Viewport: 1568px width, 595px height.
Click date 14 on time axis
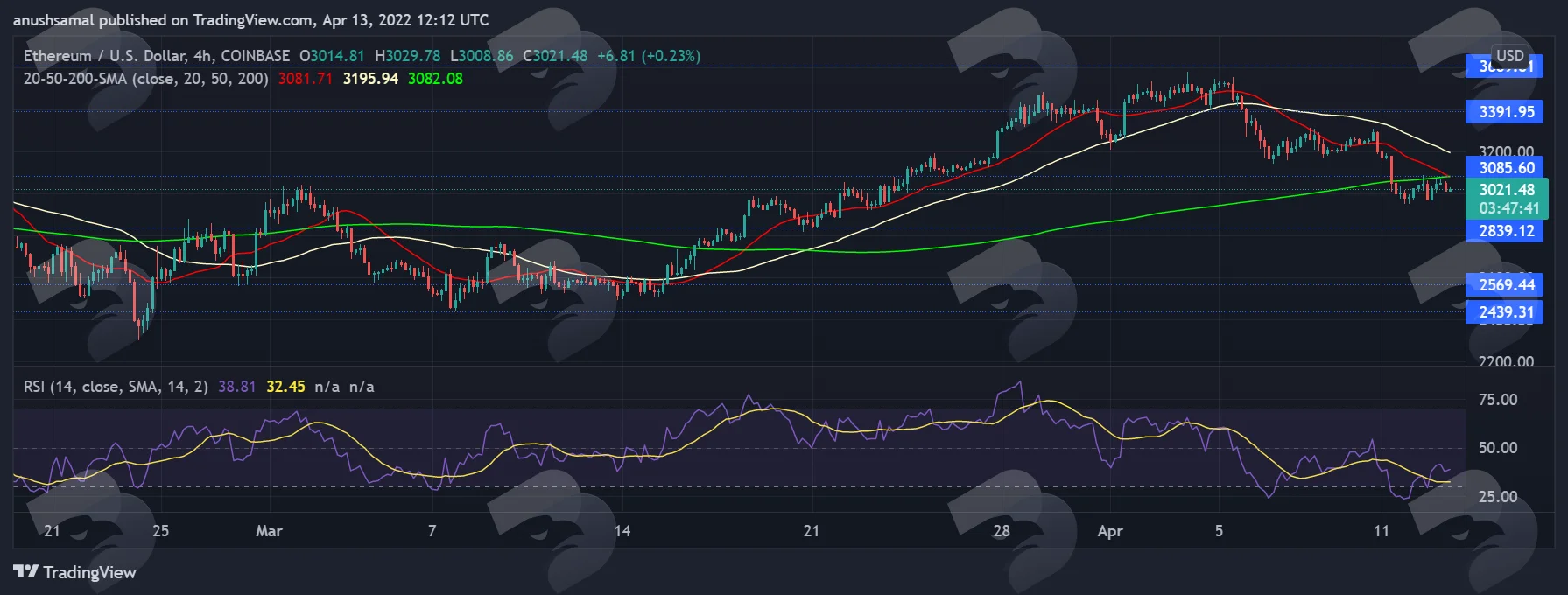622,531
